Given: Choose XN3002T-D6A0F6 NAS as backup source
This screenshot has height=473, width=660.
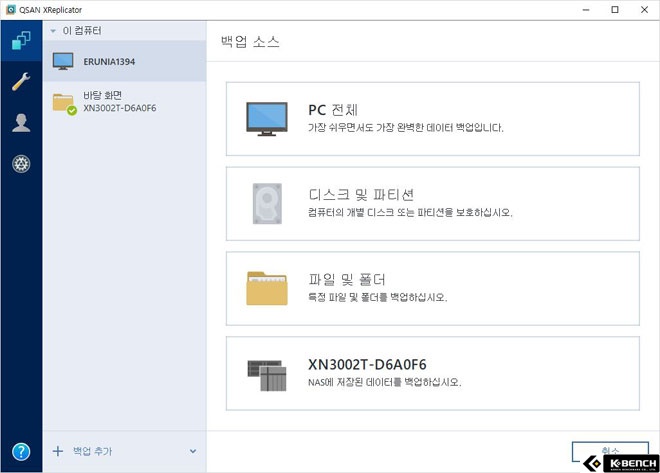Looking at the screenshot, I should pos(433,373).
